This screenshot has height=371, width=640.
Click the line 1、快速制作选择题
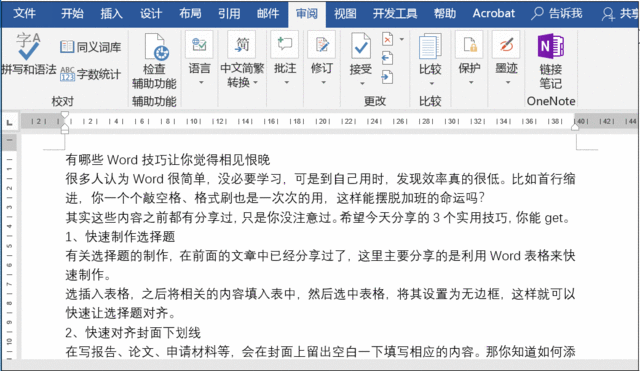pos(120,236)
